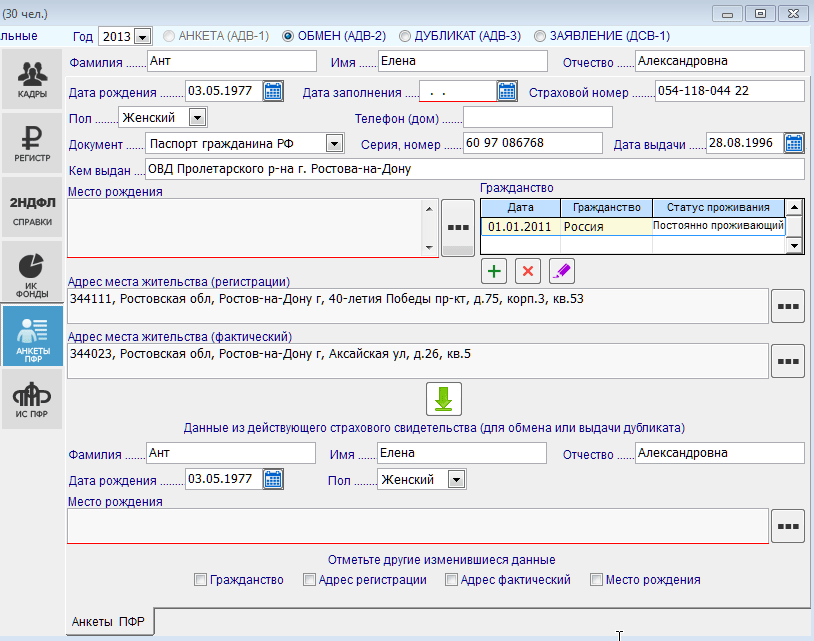Open calendar for Дата выдачи
The image size is (814, 641).
tap(794, 143)
